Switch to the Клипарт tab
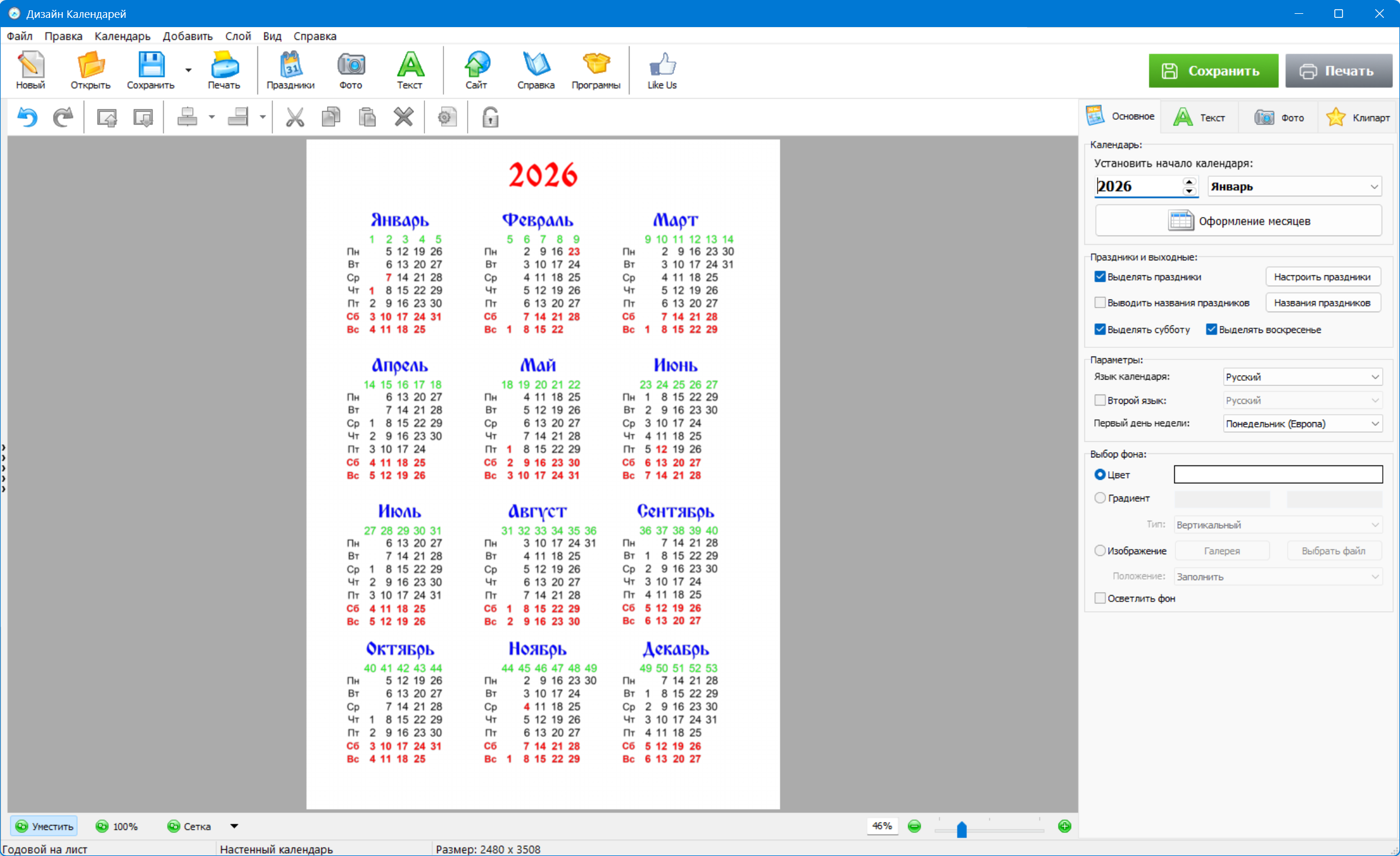 (1359, 118)
